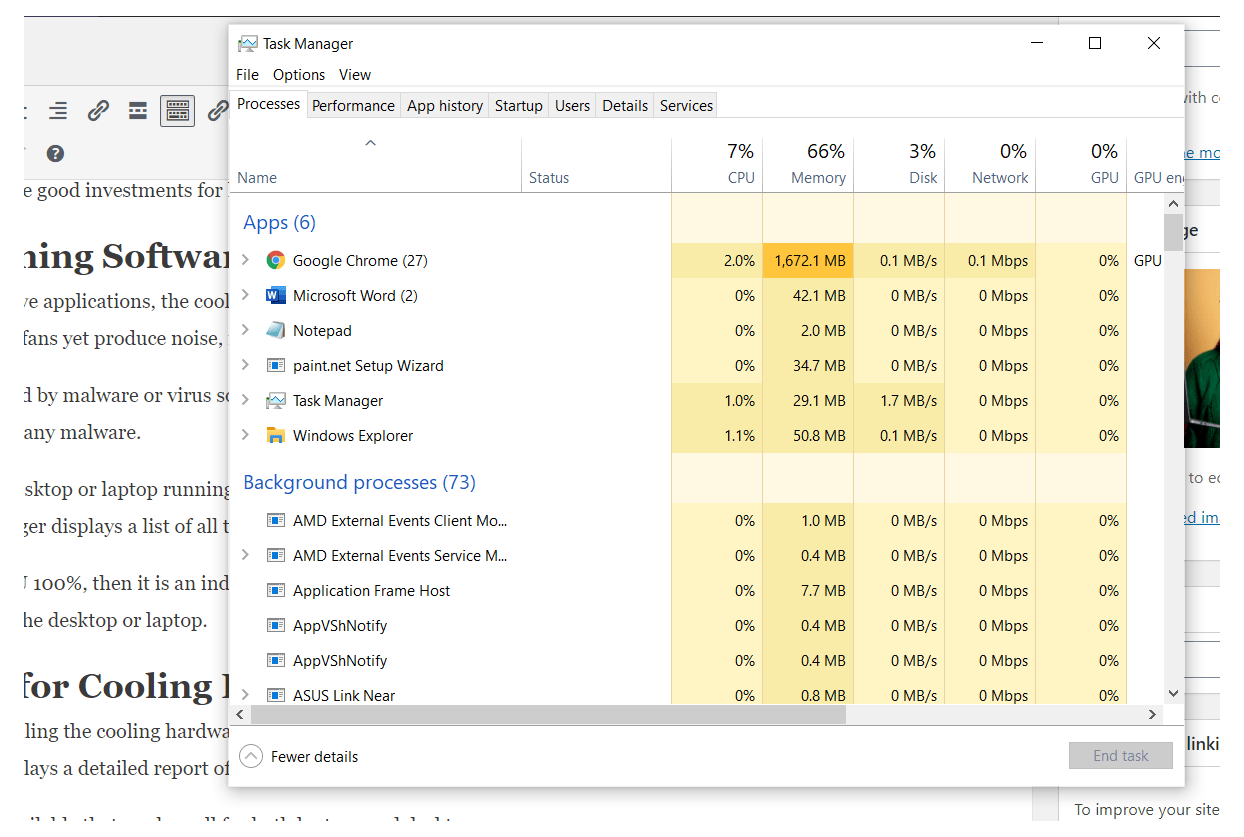The width and height of the screenshot is (1244, 837).
Task: Click the End task button
Action: click(1120, 755)
